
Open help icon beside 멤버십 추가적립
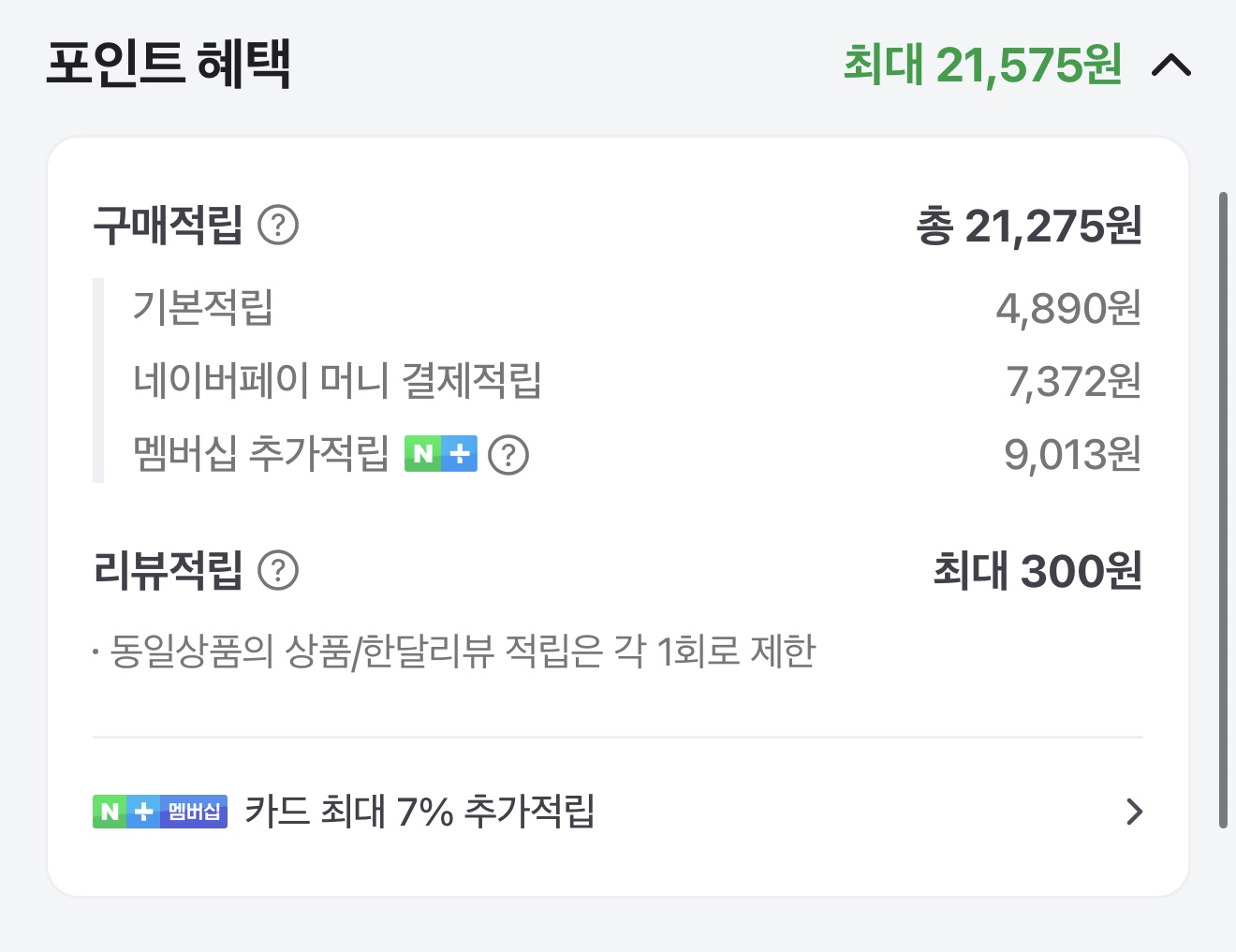(x=508, y=455)
